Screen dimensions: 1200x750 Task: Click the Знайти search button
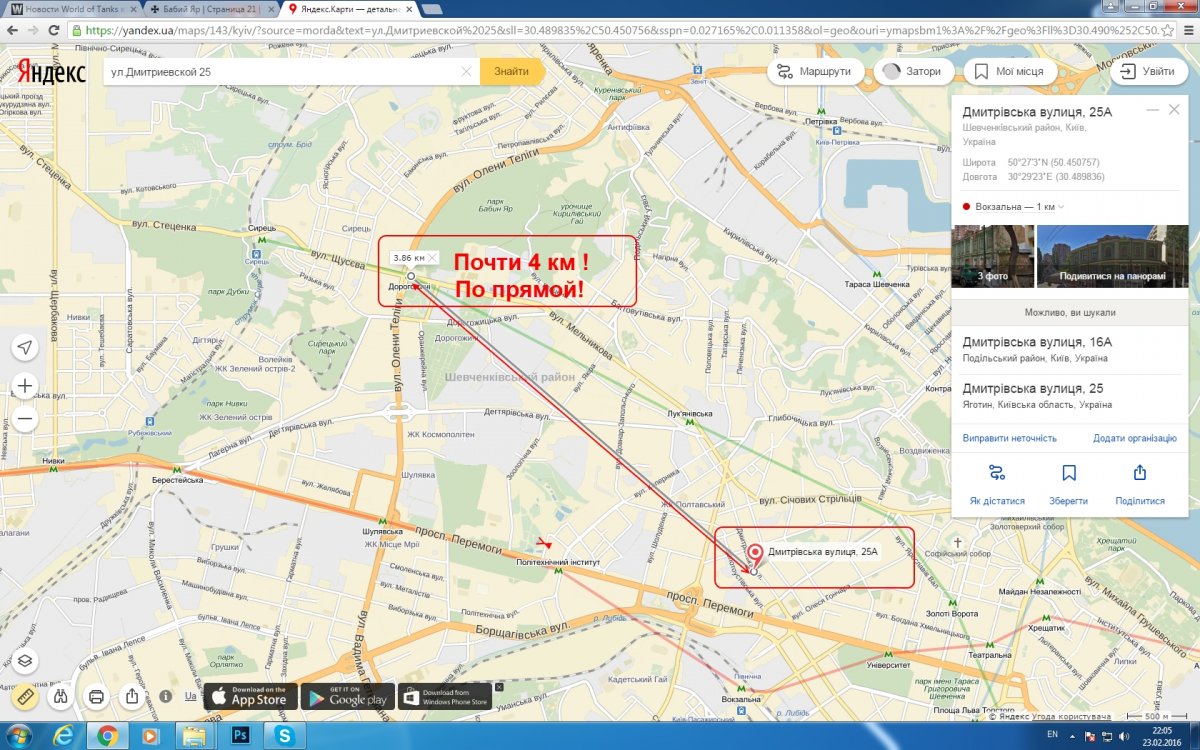pos(511,71)
